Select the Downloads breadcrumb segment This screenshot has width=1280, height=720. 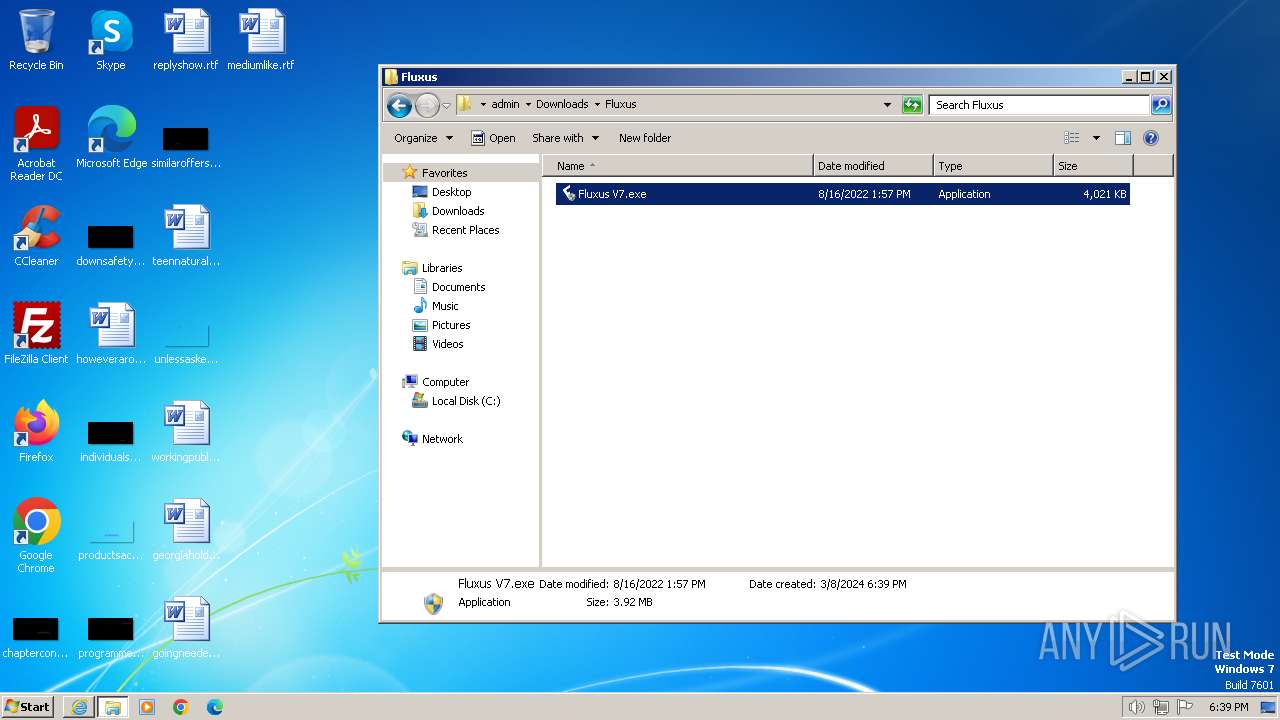point(562,104)
